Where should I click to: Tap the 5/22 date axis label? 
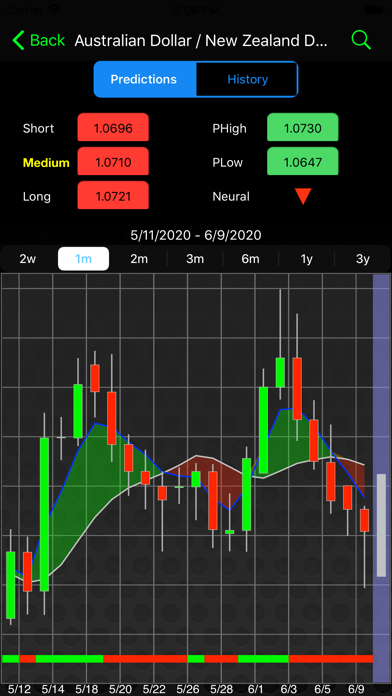click(x=154, y=689)
